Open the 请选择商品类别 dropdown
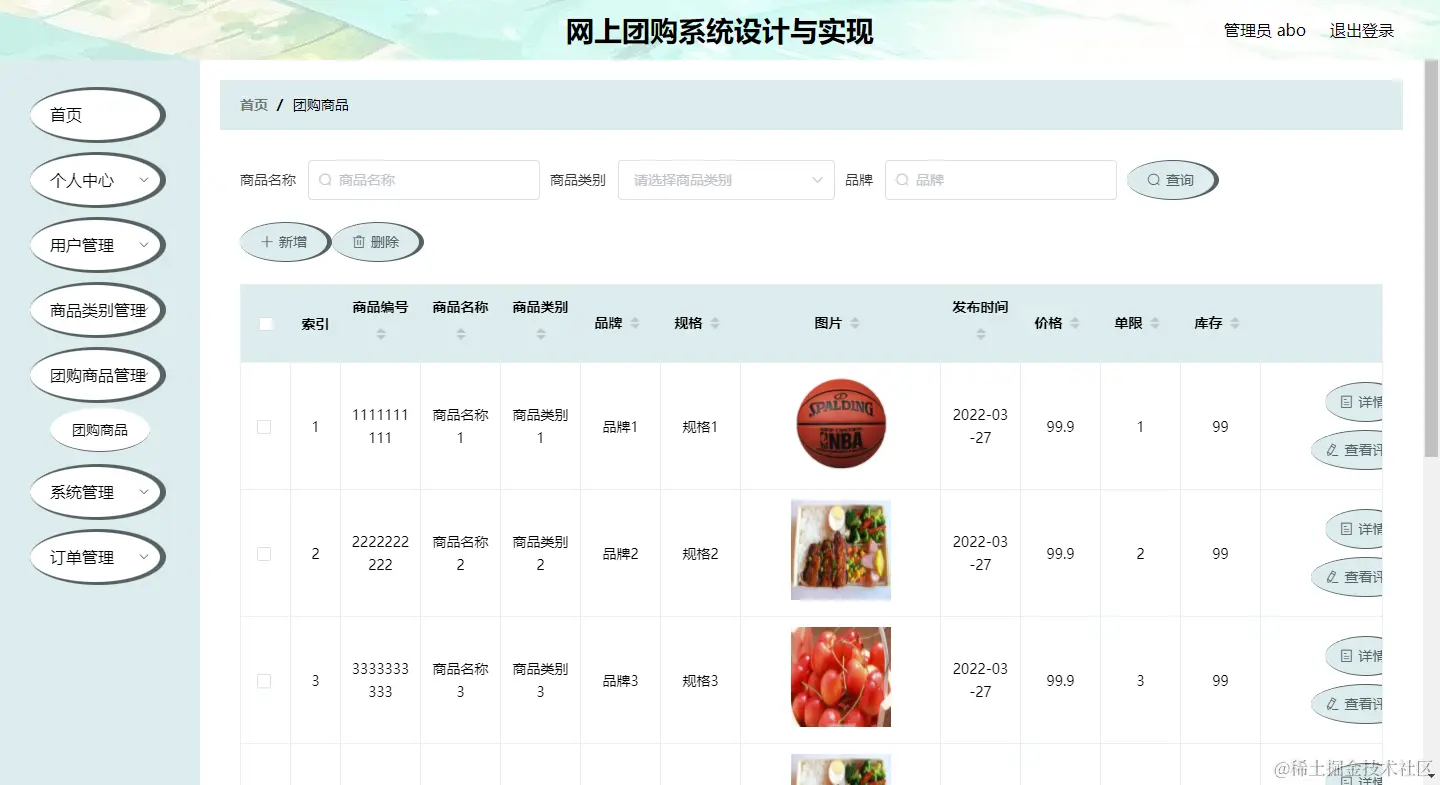Screen dimensions: 1440x785 pyautogui.click(x=726, y=180)
